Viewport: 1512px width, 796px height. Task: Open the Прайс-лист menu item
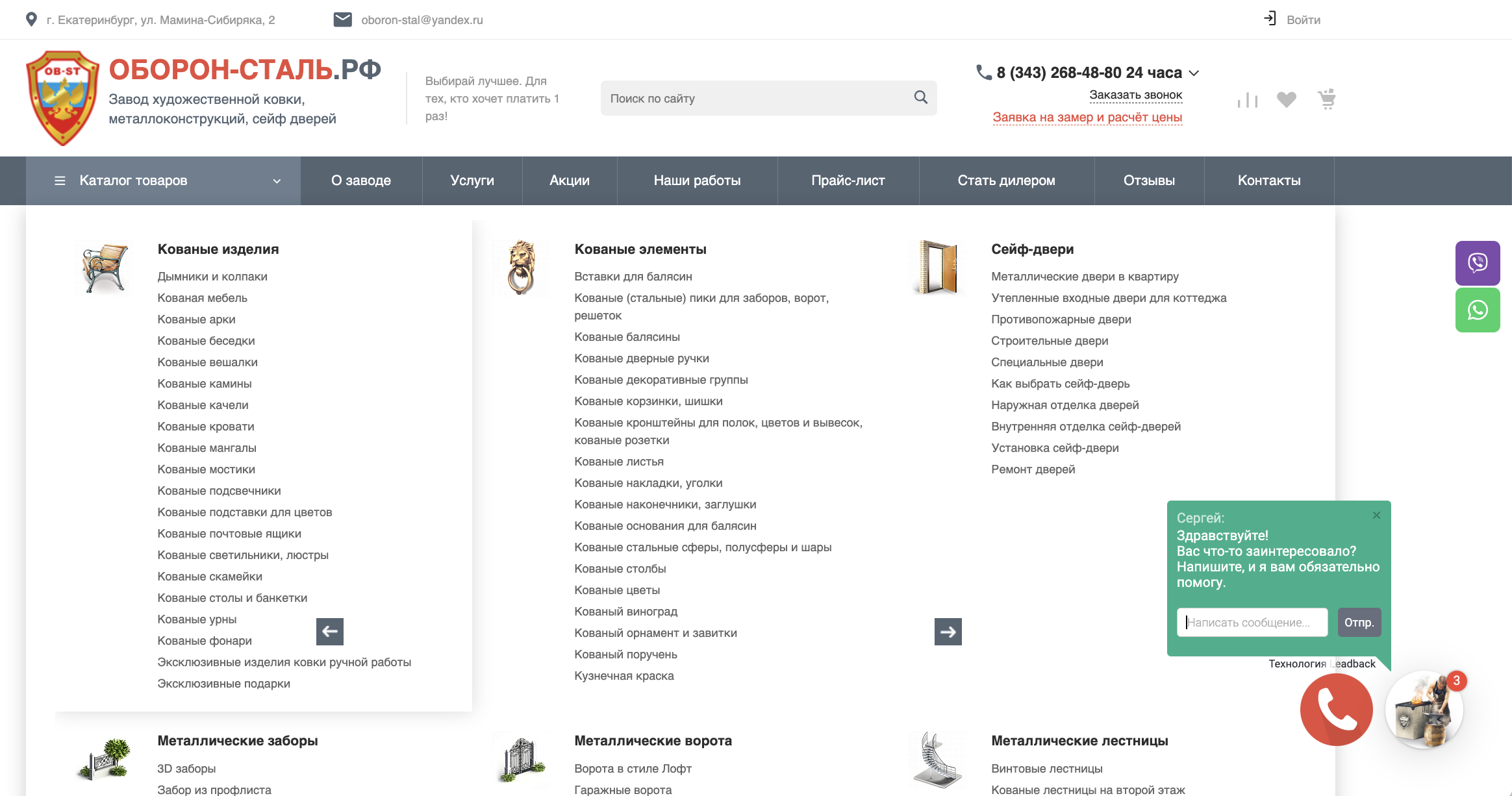848,180
